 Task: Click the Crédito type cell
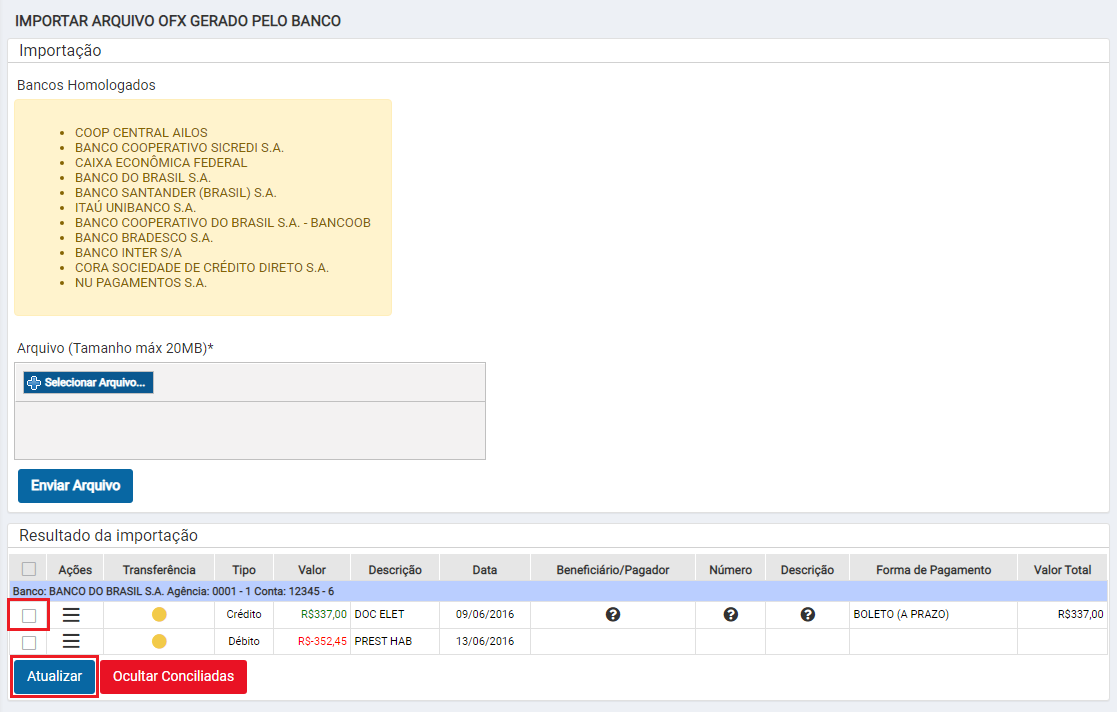(244, 614)
